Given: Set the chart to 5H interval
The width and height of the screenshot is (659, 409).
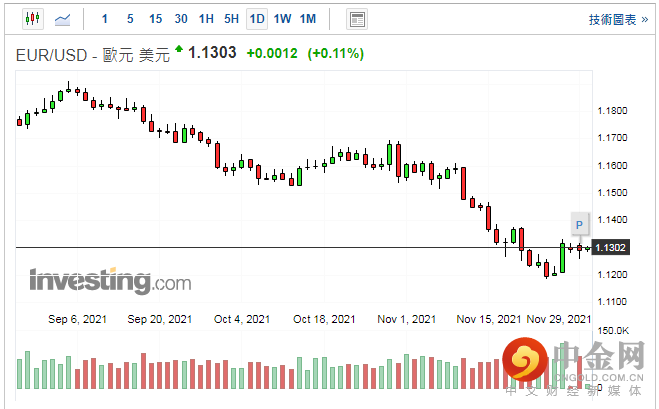Looking at the screenshot, I should pyautogui.click(x=231, y=19).
